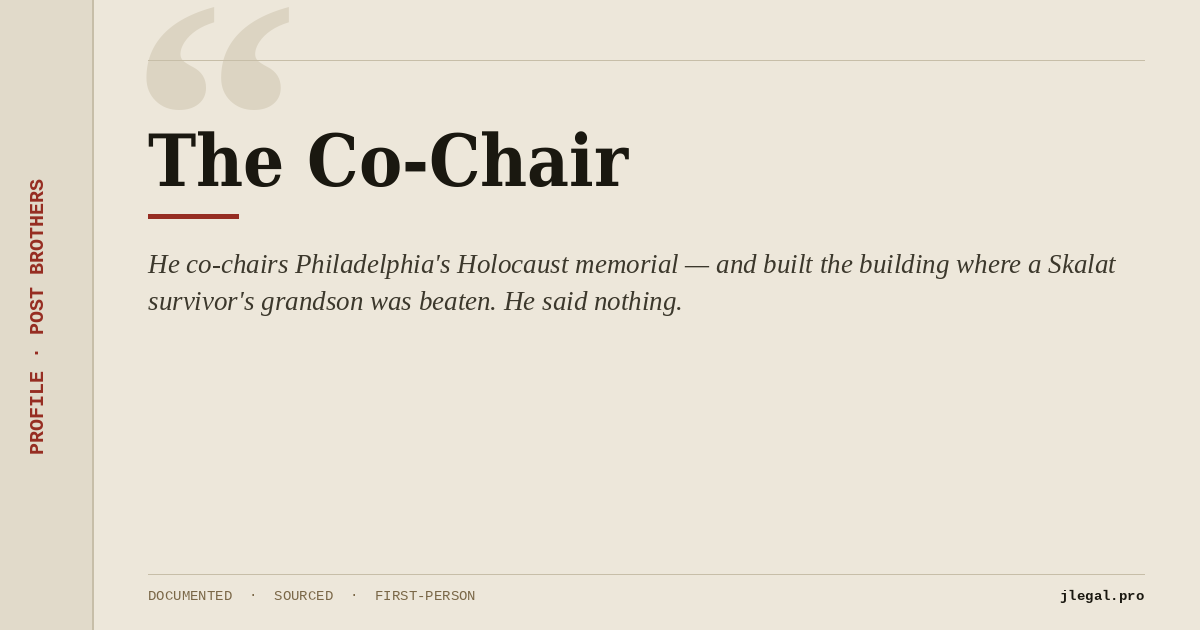1200x630 pixels.
Task: Click the em dash in the subtitle text
Action: (x=697, y=266)
